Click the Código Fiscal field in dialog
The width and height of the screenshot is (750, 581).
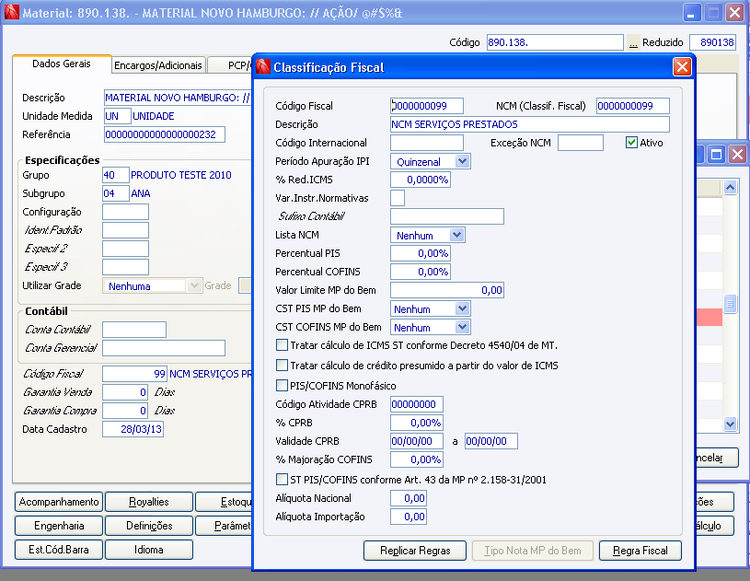point(427,106)
